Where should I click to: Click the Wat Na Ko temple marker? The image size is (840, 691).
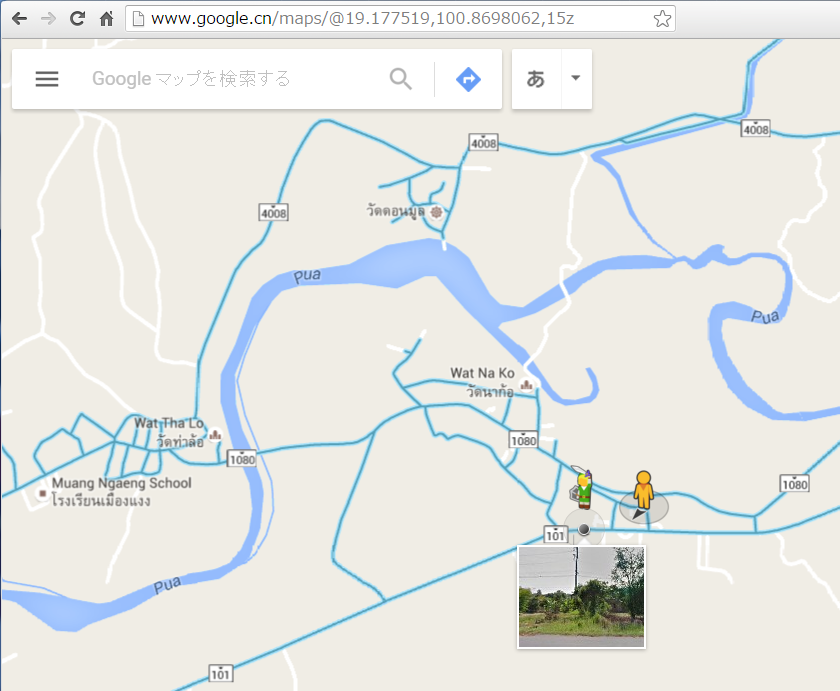point(527,384)
